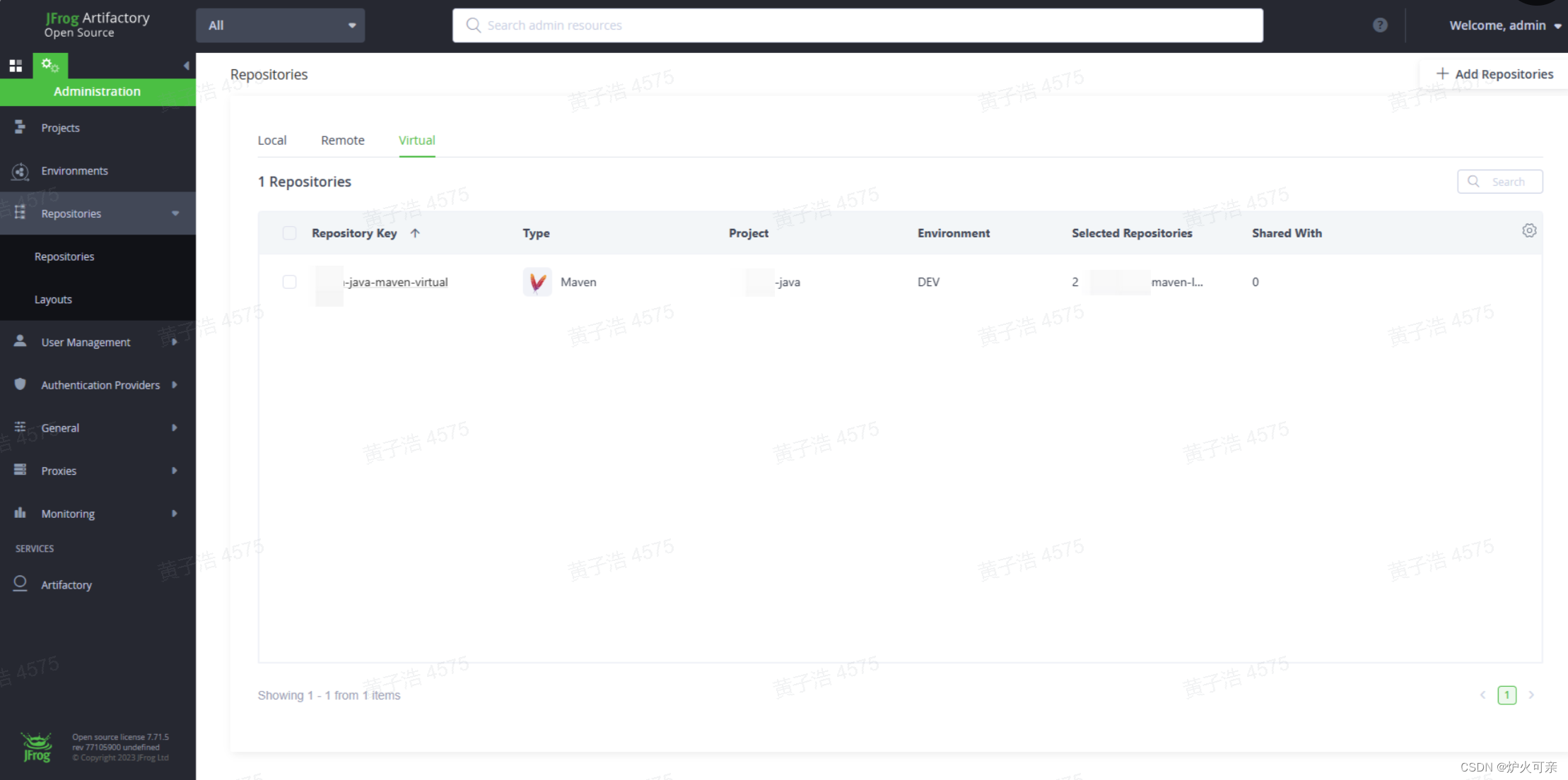Click the Environments sidebar icon
The width and height of the screenshot is (1568, 780).
20,171
